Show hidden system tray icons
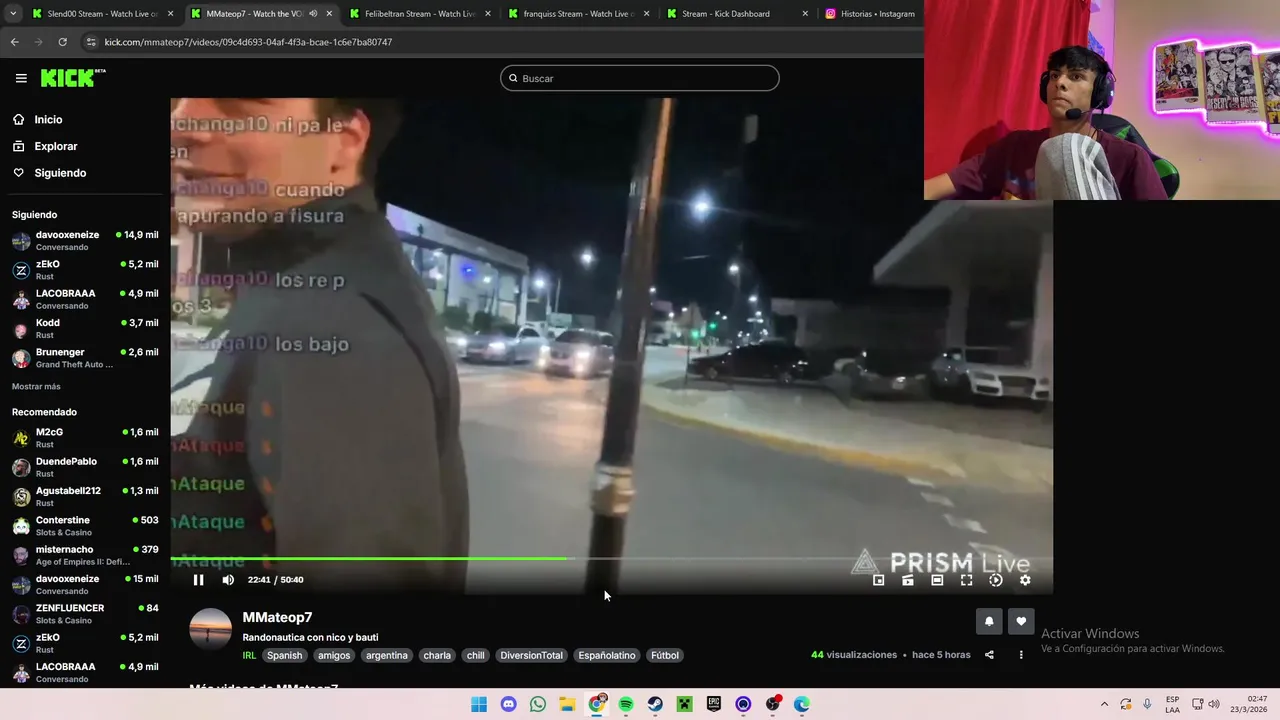This screenshot has height=720, width=1280. pos(1104,704)
